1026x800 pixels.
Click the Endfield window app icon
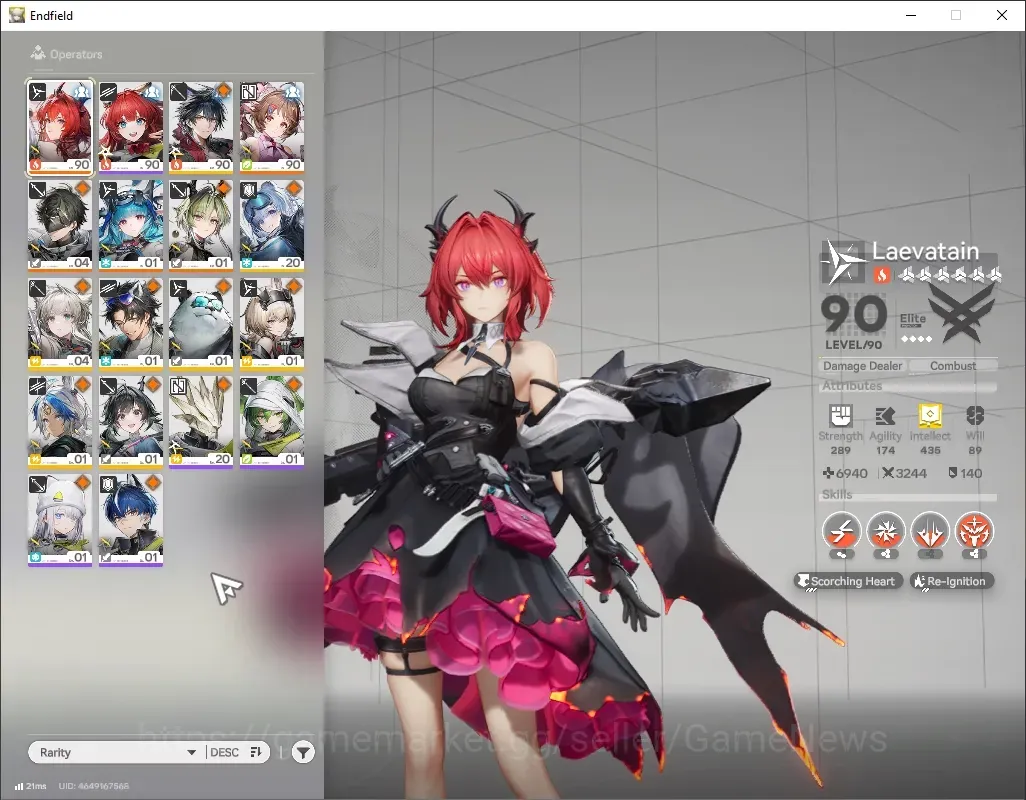pyautogui.click(x=16, y=15)
